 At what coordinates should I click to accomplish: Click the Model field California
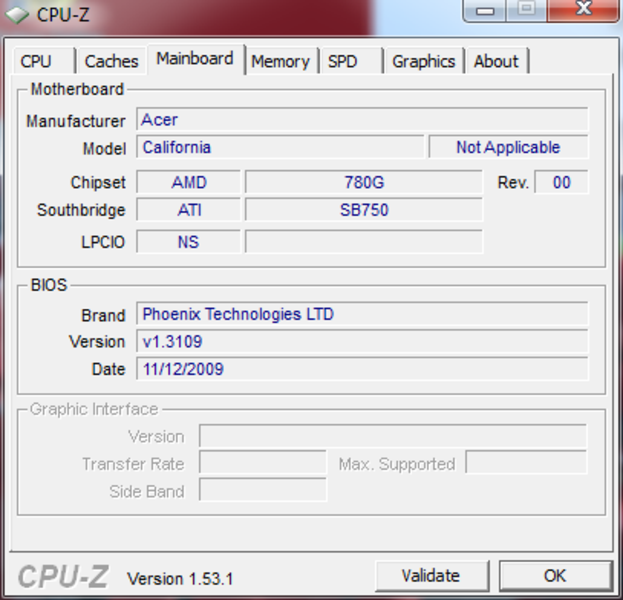pos(280,147)
